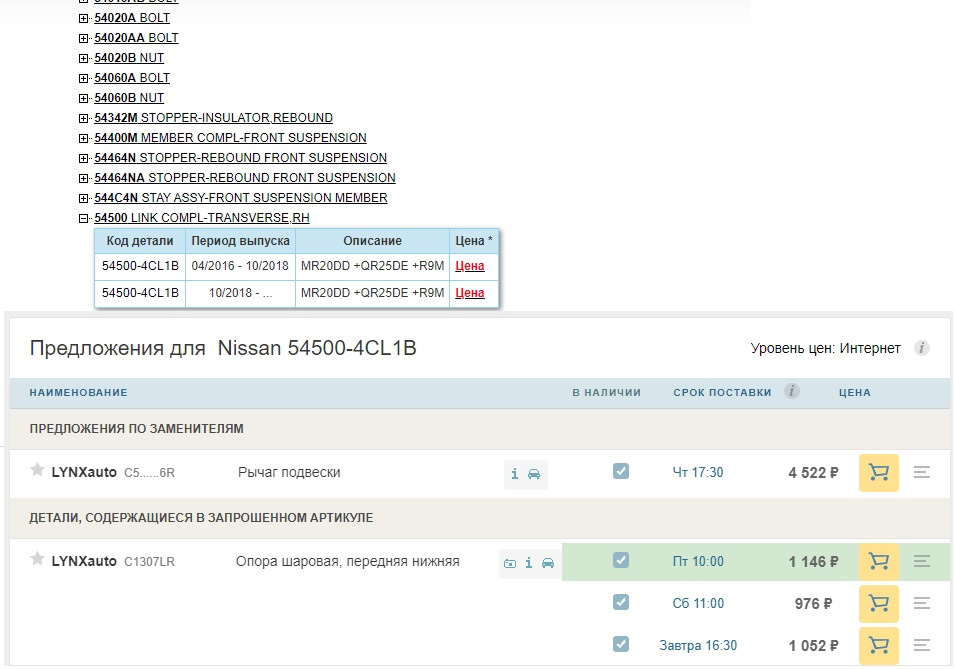The width and height of the screenshot is (955, 669).
Task: Sort by the ЦЕНА column header
Action: (854, 392)
